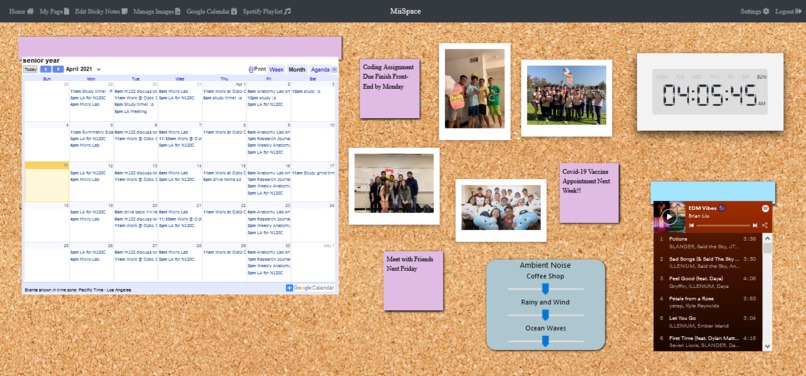Click the EDM Vibes album cover art
This screenshot has height=376, width=806.
pyautogui.click(x=669, y=217)
